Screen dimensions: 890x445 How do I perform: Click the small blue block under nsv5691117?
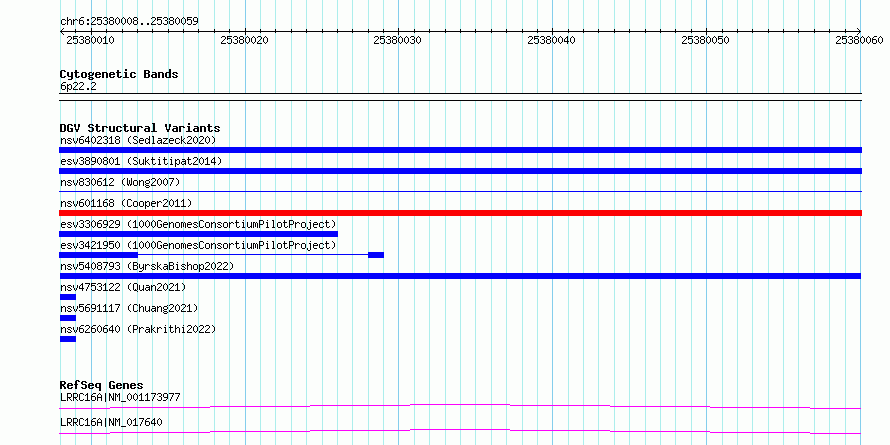68,318
